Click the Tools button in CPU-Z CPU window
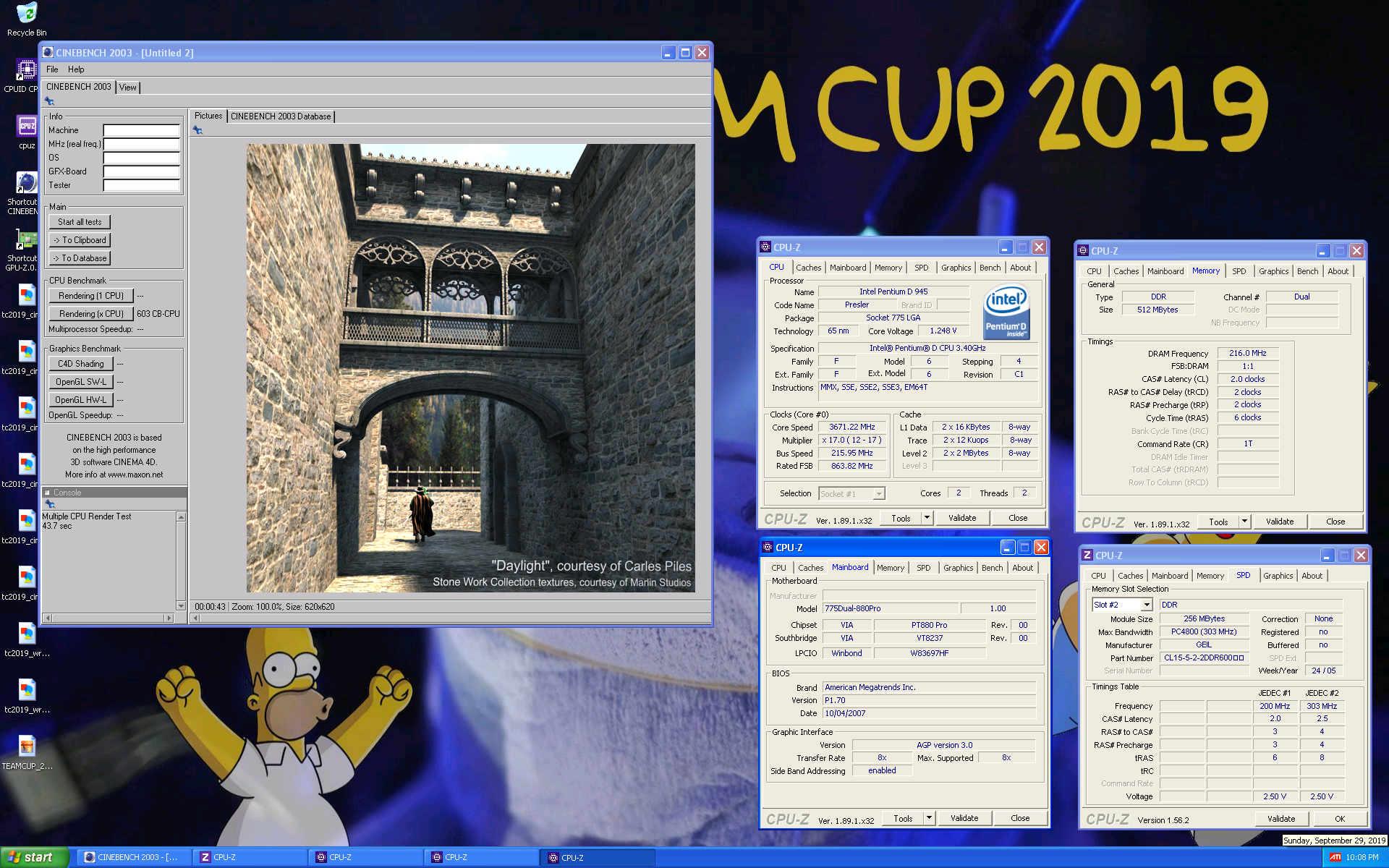The height and width of the screenshot is (868, 1389). (901, 518)
